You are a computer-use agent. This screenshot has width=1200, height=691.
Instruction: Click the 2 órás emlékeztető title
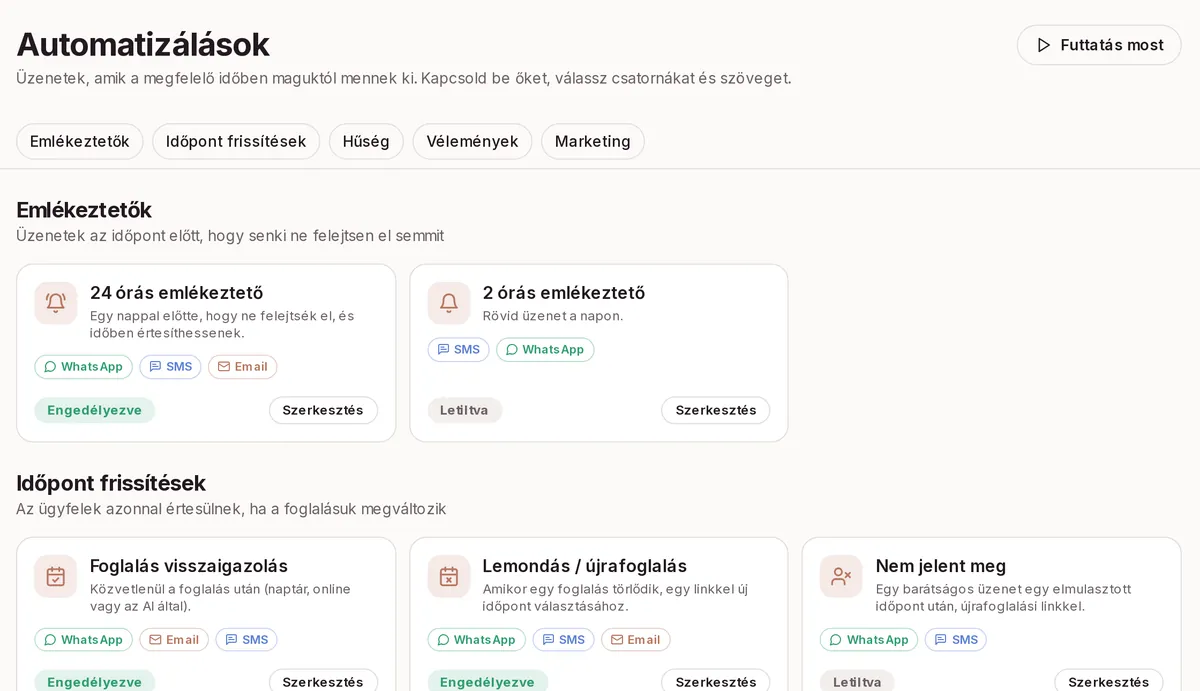pos(564,293)
